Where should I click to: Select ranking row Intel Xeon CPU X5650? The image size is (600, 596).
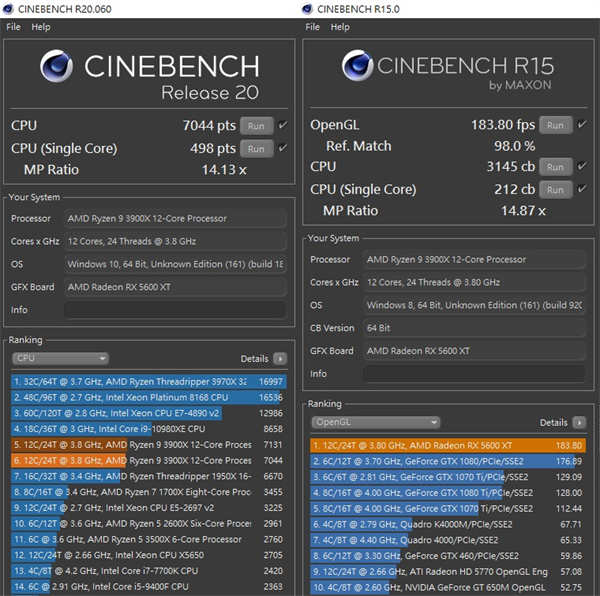pyautogui.click(x=148, y=555)
